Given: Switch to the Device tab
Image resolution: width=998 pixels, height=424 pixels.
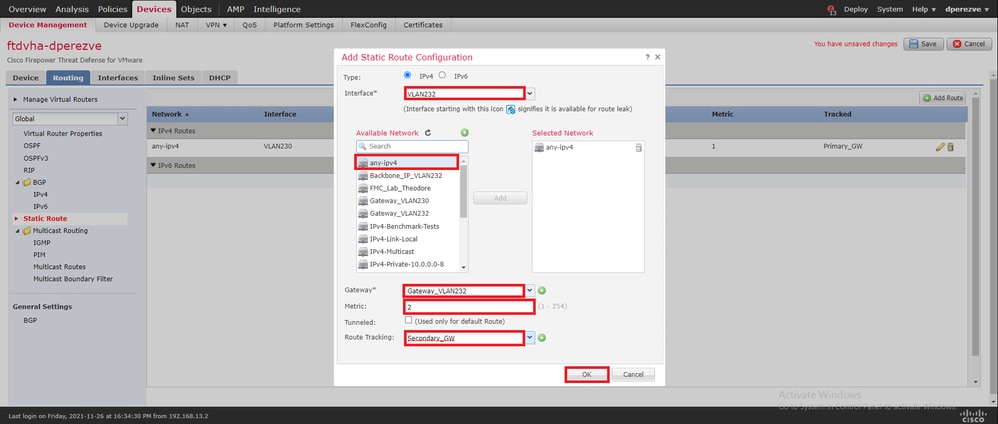Looking at the screenshot, I should pos(25,78).
